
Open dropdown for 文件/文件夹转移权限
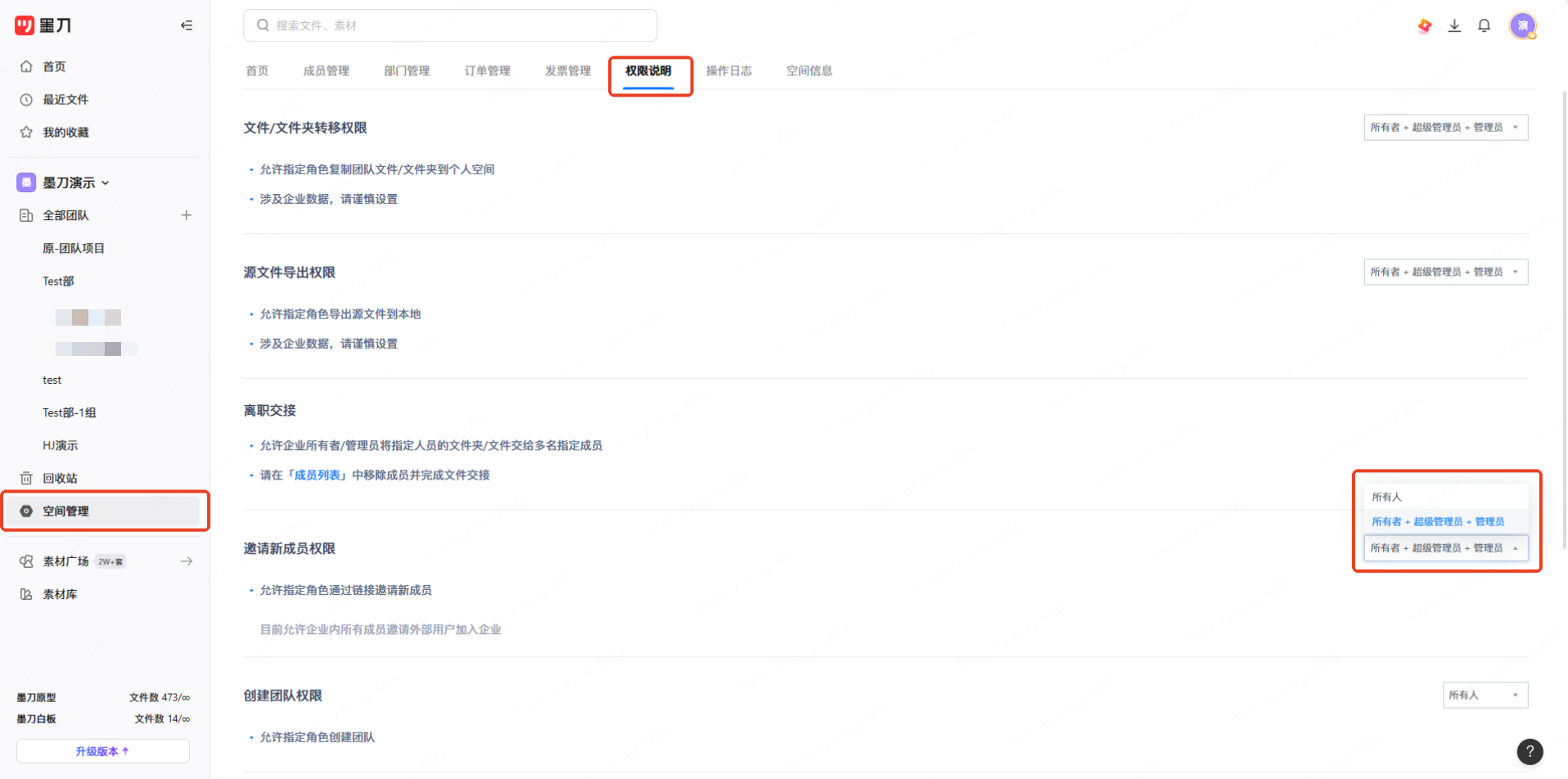[1445, 128]
